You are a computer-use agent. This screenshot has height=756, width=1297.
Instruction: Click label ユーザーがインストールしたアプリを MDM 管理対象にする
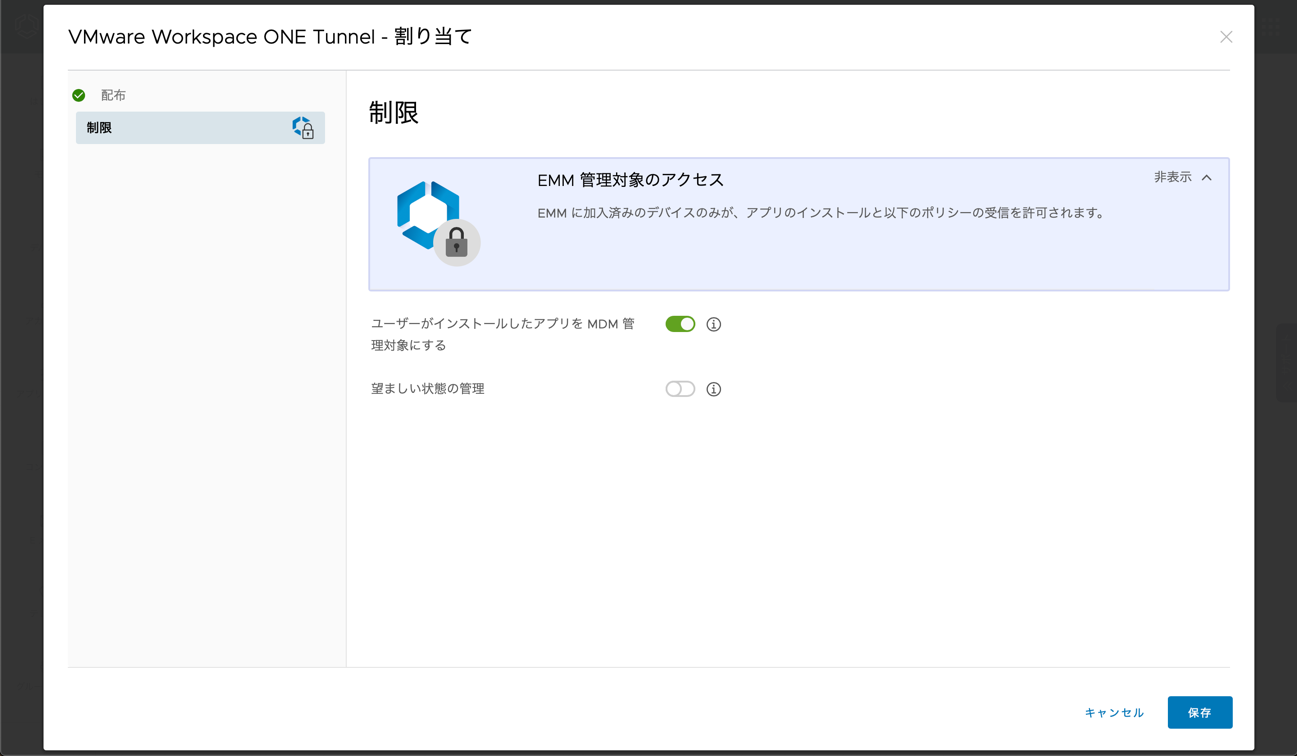(503, 334)
